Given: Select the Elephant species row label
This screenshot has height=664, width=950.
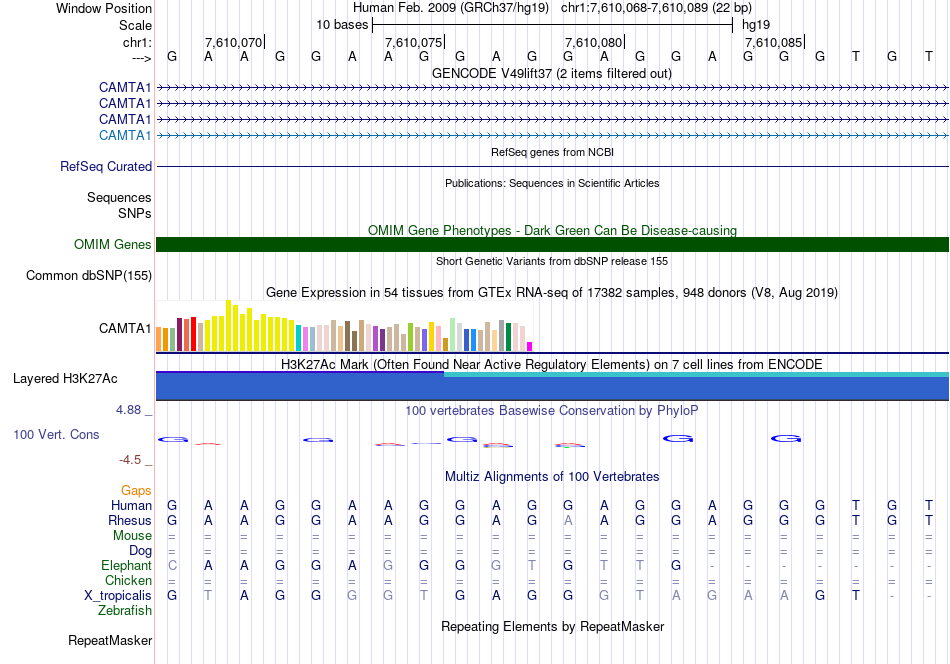Looking at the screenshot, I should 126,566.
